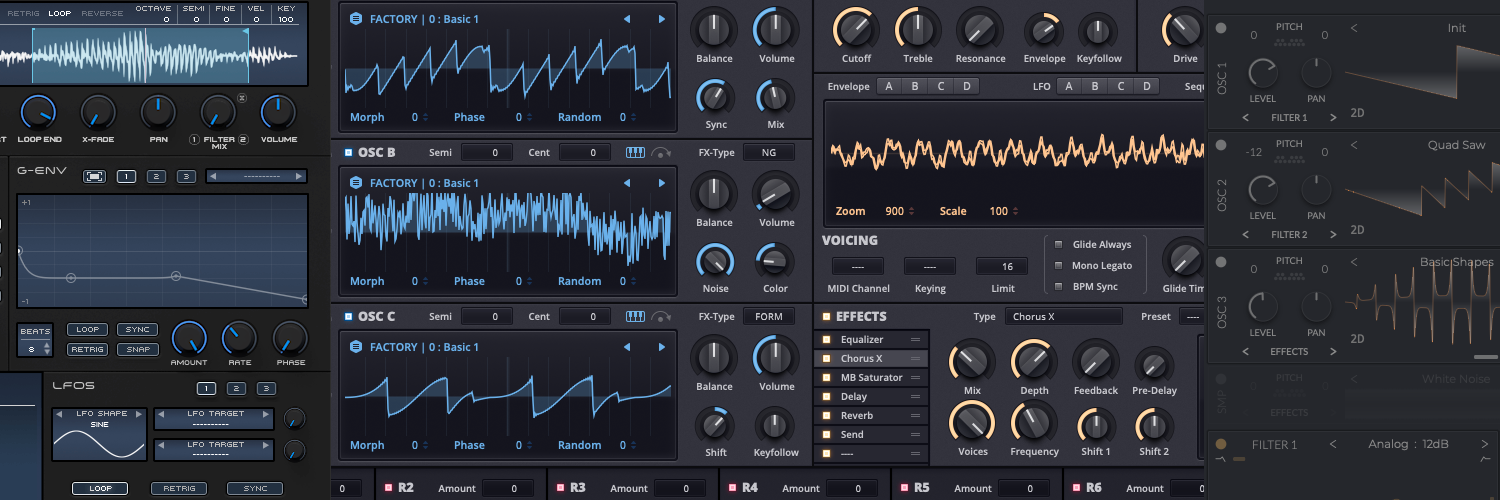Click the previous arrow beside Quad Saw
The image size is (1500, 500).
click(x=1354, y=145)
